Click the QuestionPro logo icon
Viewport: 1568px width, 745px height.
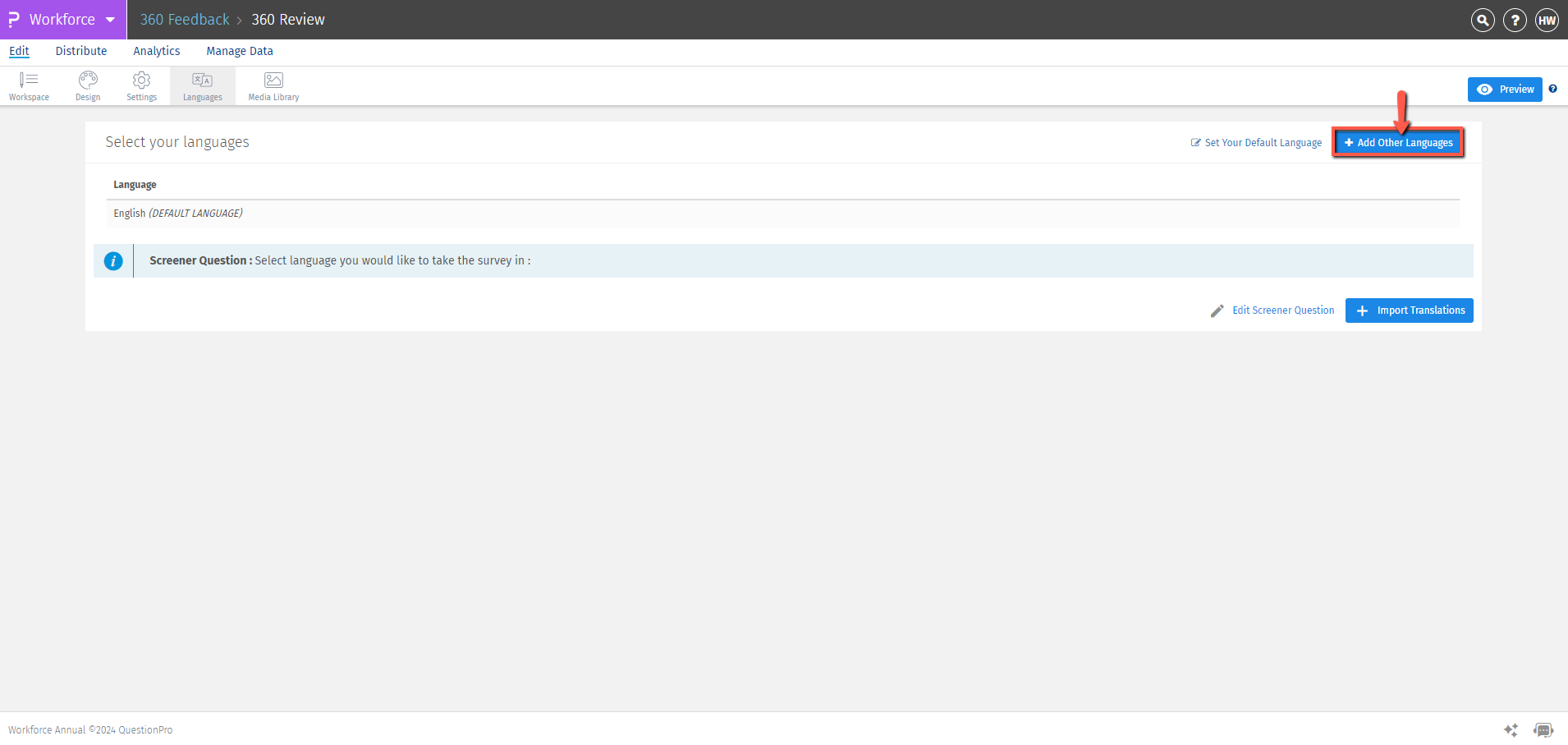click(14, 19)
